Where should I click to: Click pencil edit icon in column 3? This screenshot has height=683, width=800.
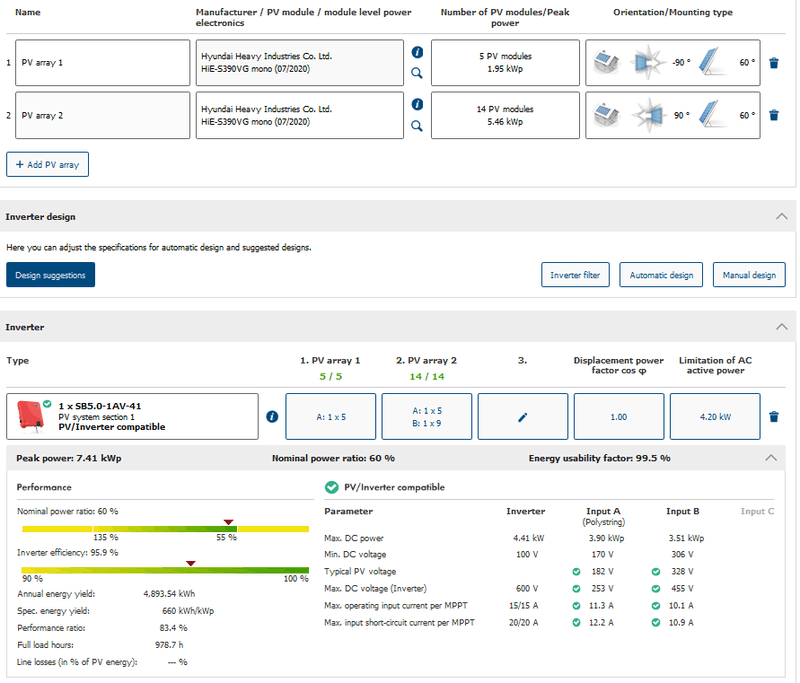point(522,417)
